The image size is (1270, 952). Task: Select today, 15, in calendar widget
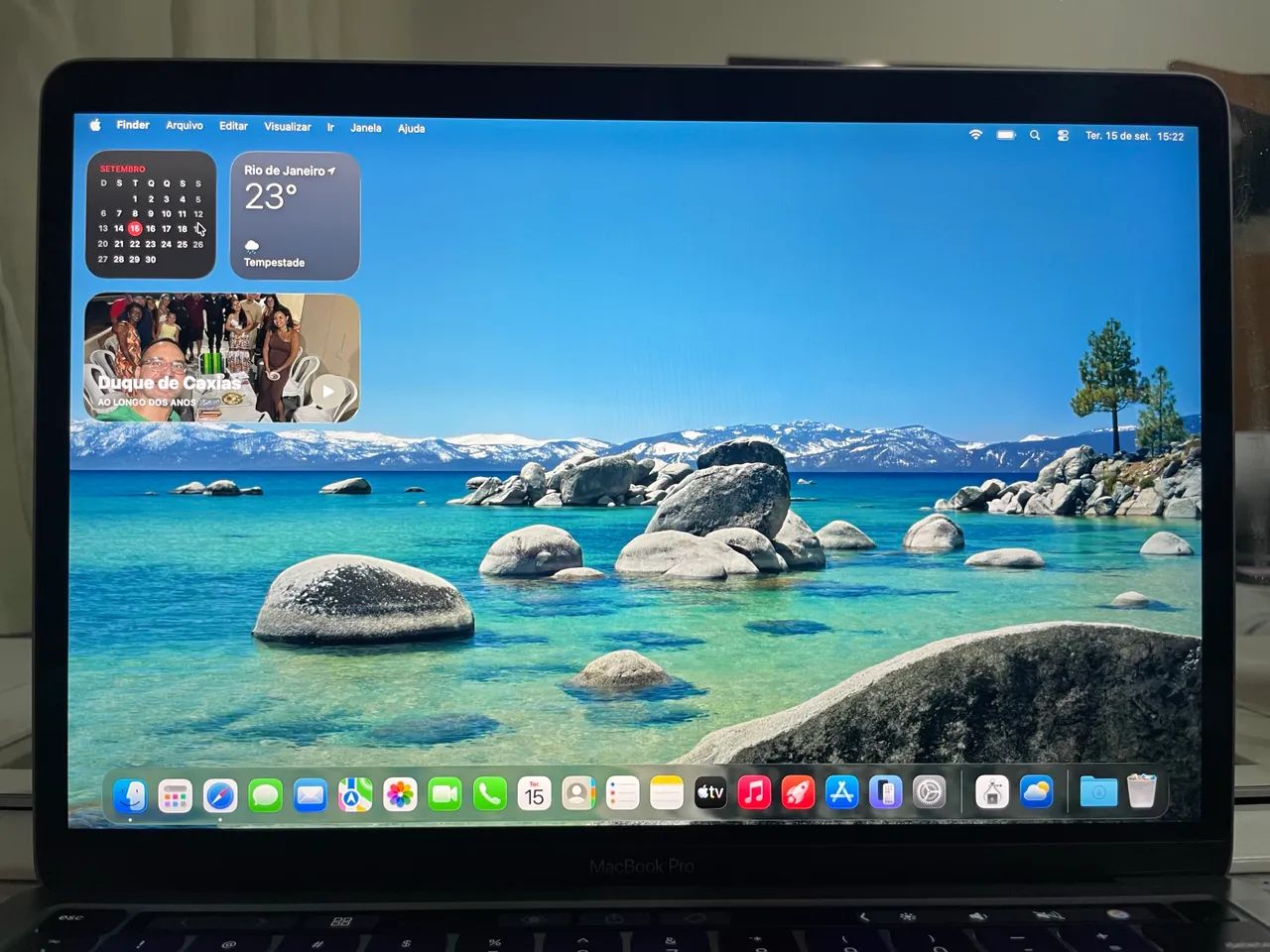[x=134, y=228]
